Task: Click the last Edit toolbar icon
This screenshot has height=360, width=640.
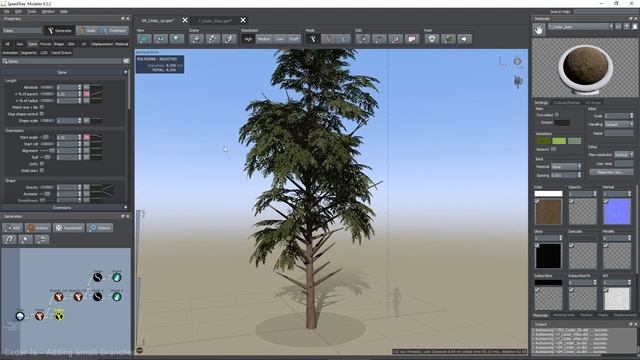Action: click(412, 39)
